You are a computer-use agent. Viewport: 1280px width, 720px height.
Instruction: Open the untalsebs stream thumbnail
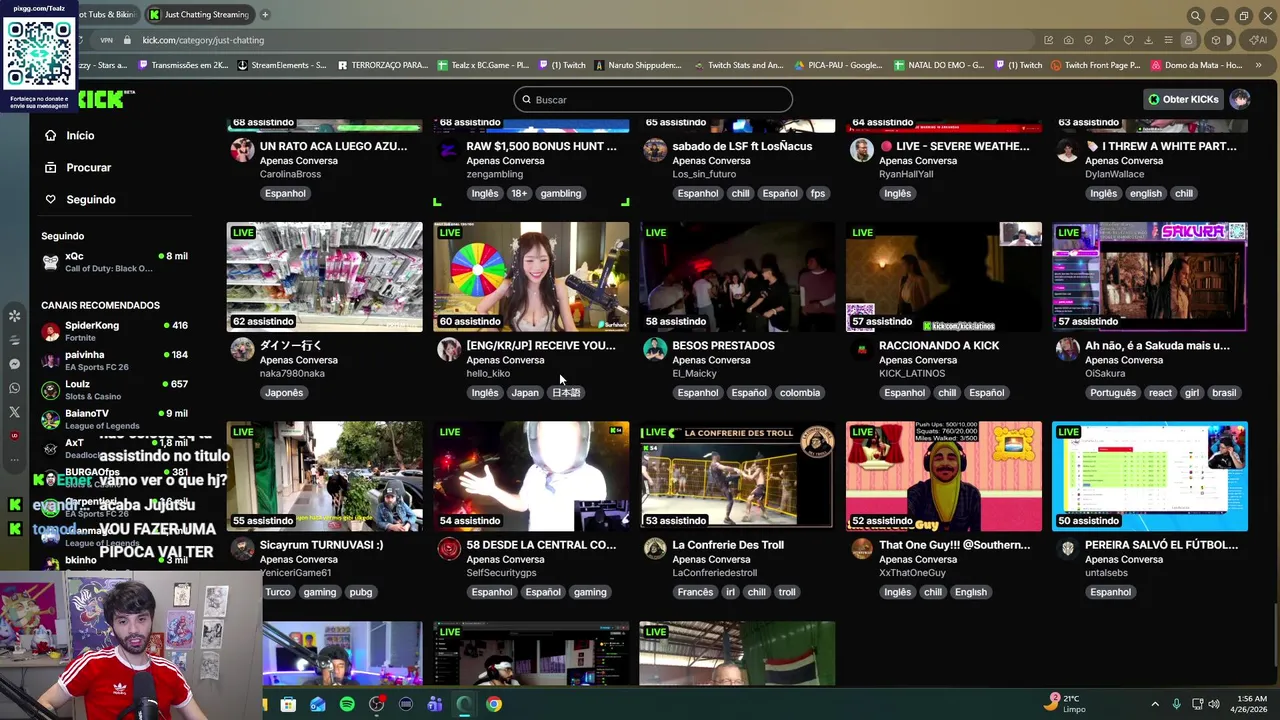(x=1150, y=476)
